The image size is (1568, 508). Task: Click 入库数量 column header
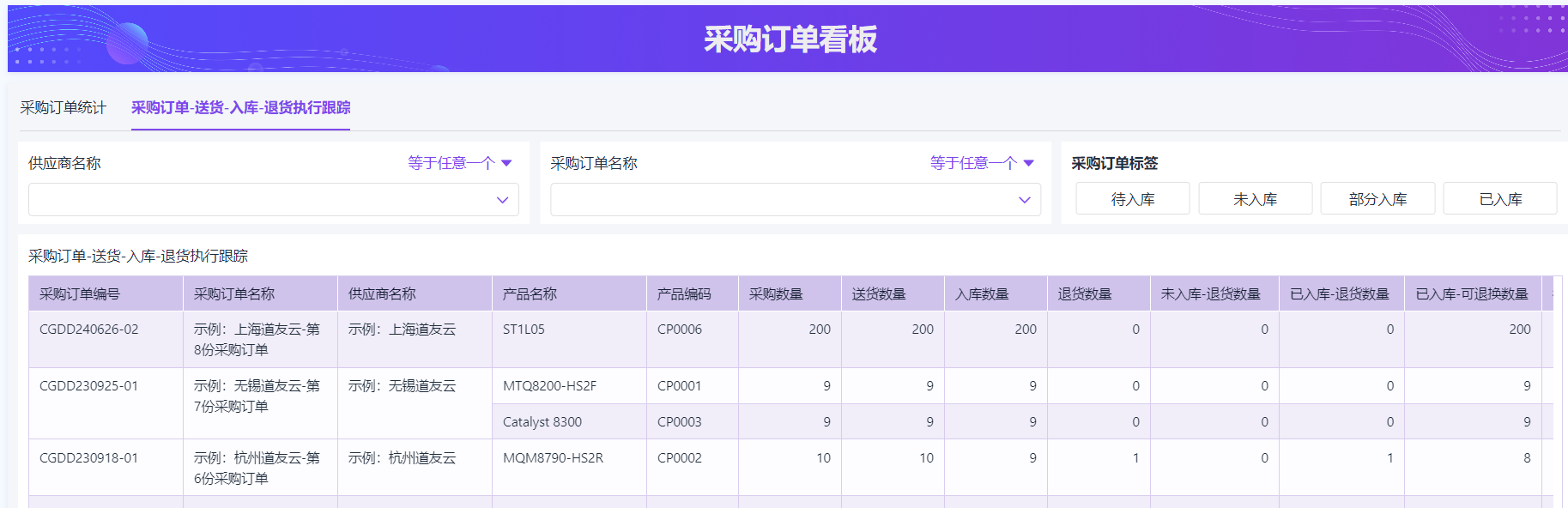click(x=996, y=293)
